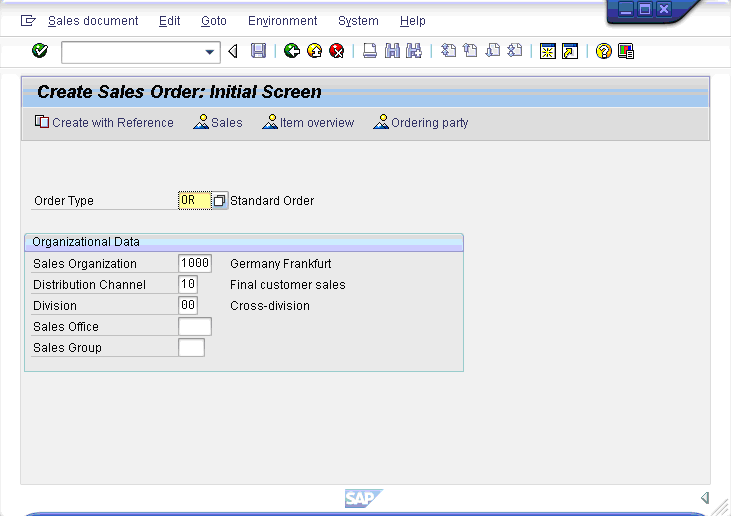
Task: Open the Sales document menu
Action: coord(94,21)
